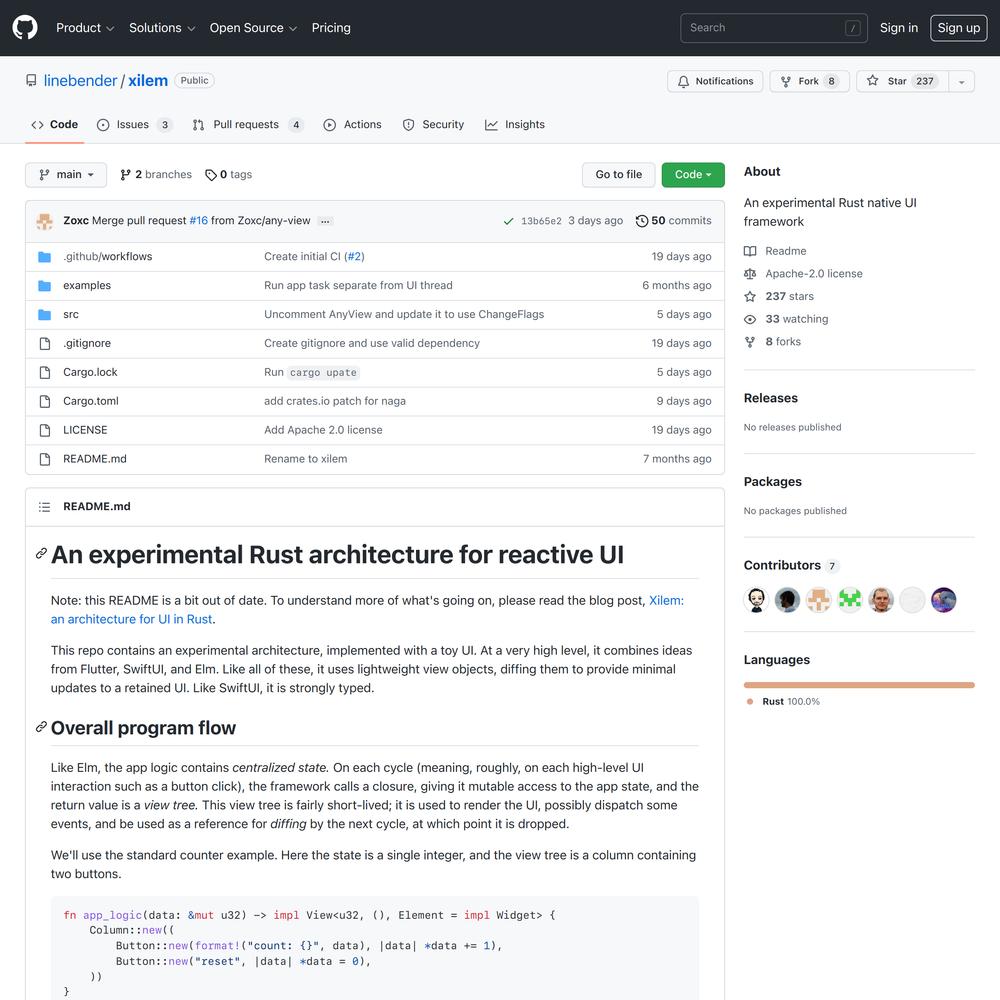
Task: Switch to the Pull requests tab
Action: click(247, 125)
